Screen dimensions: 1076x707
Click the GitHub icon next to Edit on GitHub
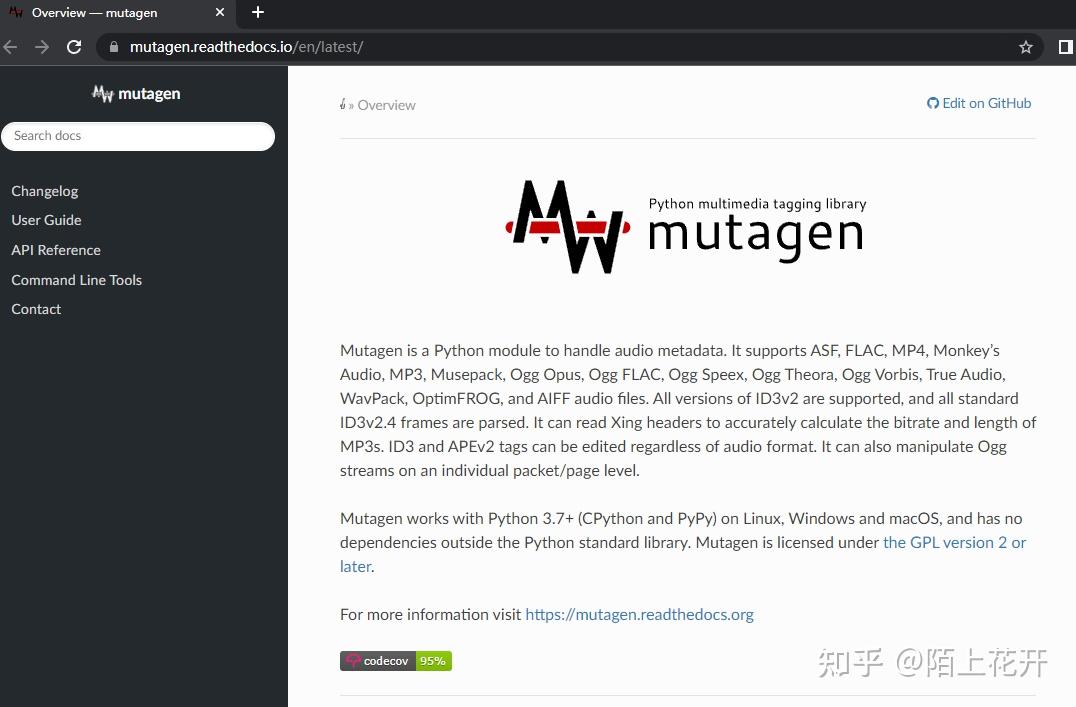tap(932, 103)
